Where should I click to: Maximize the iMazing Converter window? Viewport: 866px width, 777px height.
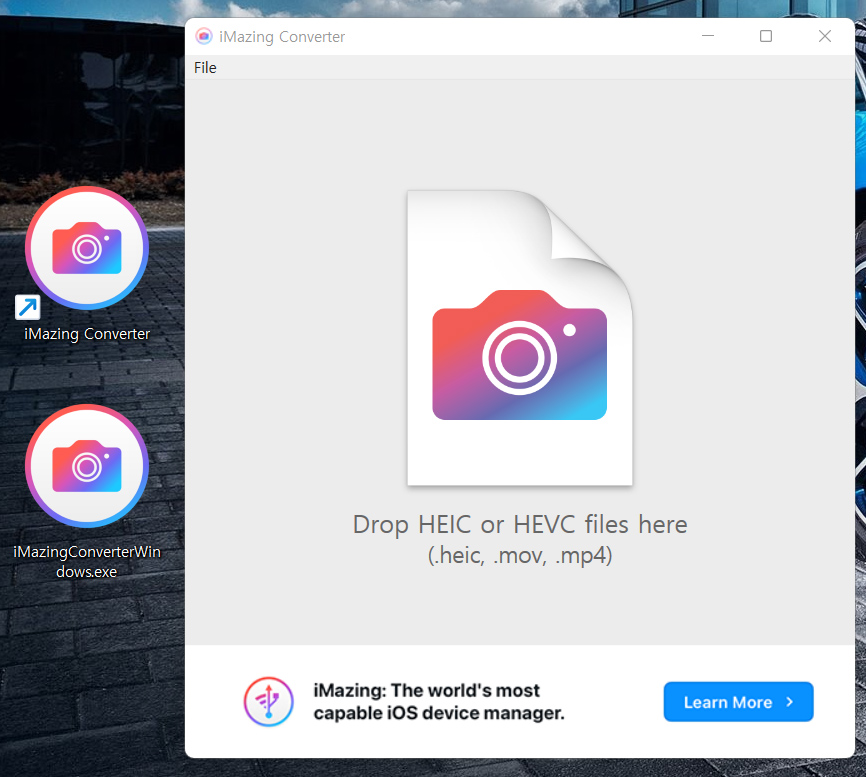pos(766,36)
